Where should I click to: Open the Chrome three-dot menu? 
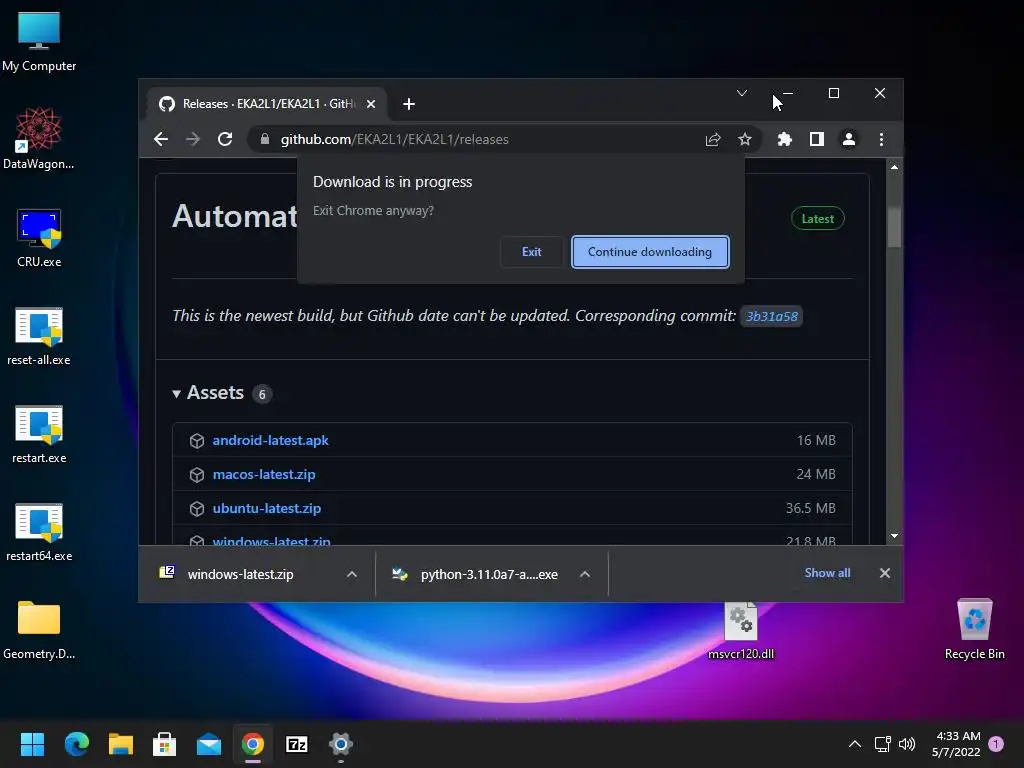pyautogui.click(x=881, y=139)
